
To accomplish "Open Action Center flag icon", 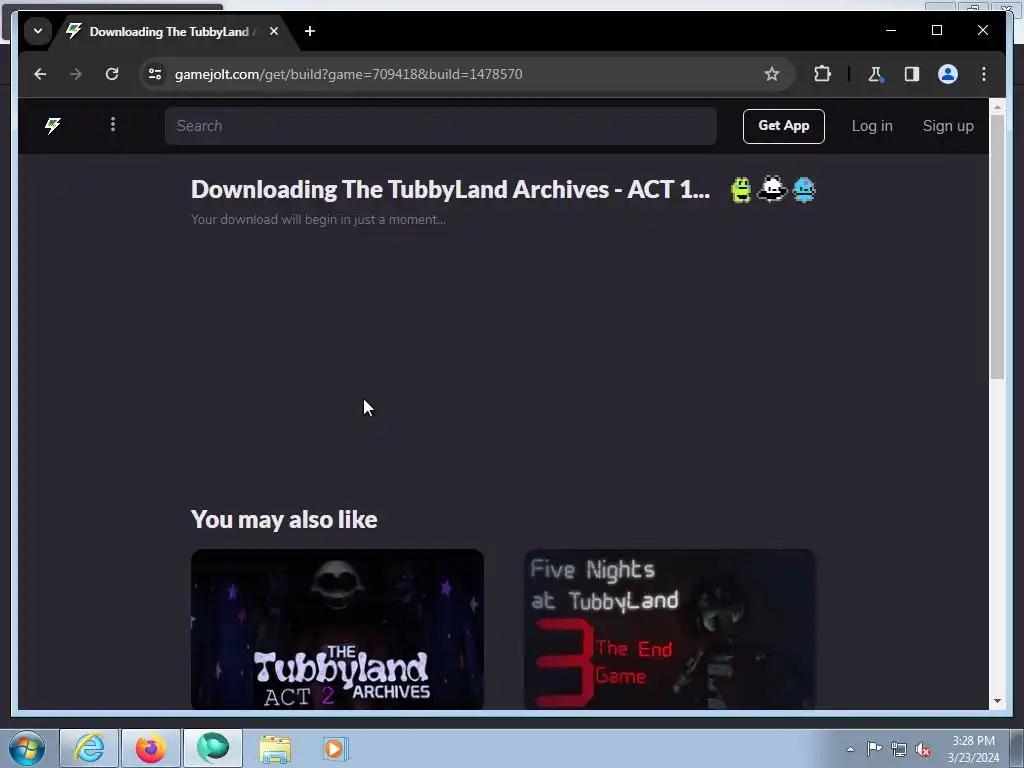I will coord(874,748).
